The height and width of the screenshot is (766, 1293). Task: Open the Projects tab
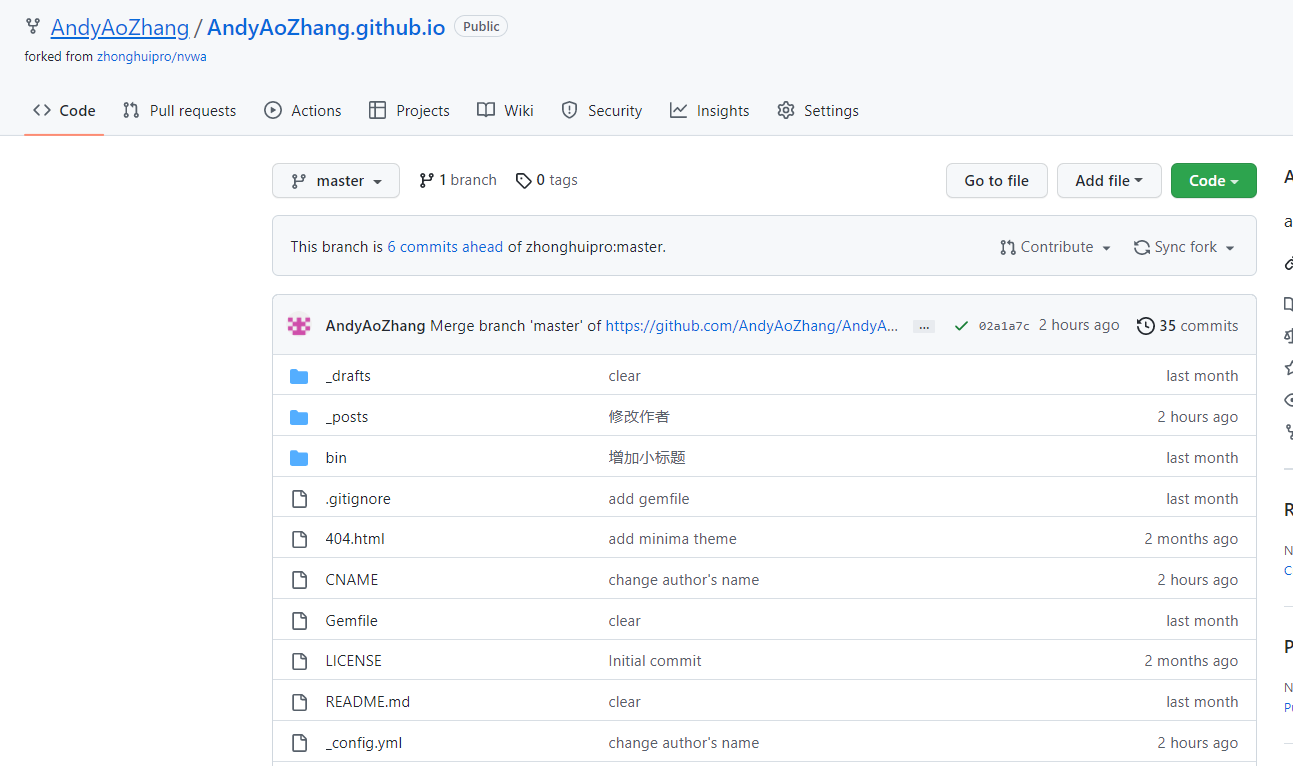tap(409, 111)
